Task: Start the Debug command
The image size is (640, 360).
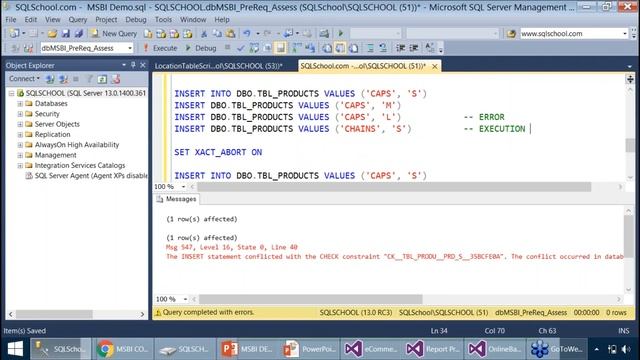Action: point(200,48)
